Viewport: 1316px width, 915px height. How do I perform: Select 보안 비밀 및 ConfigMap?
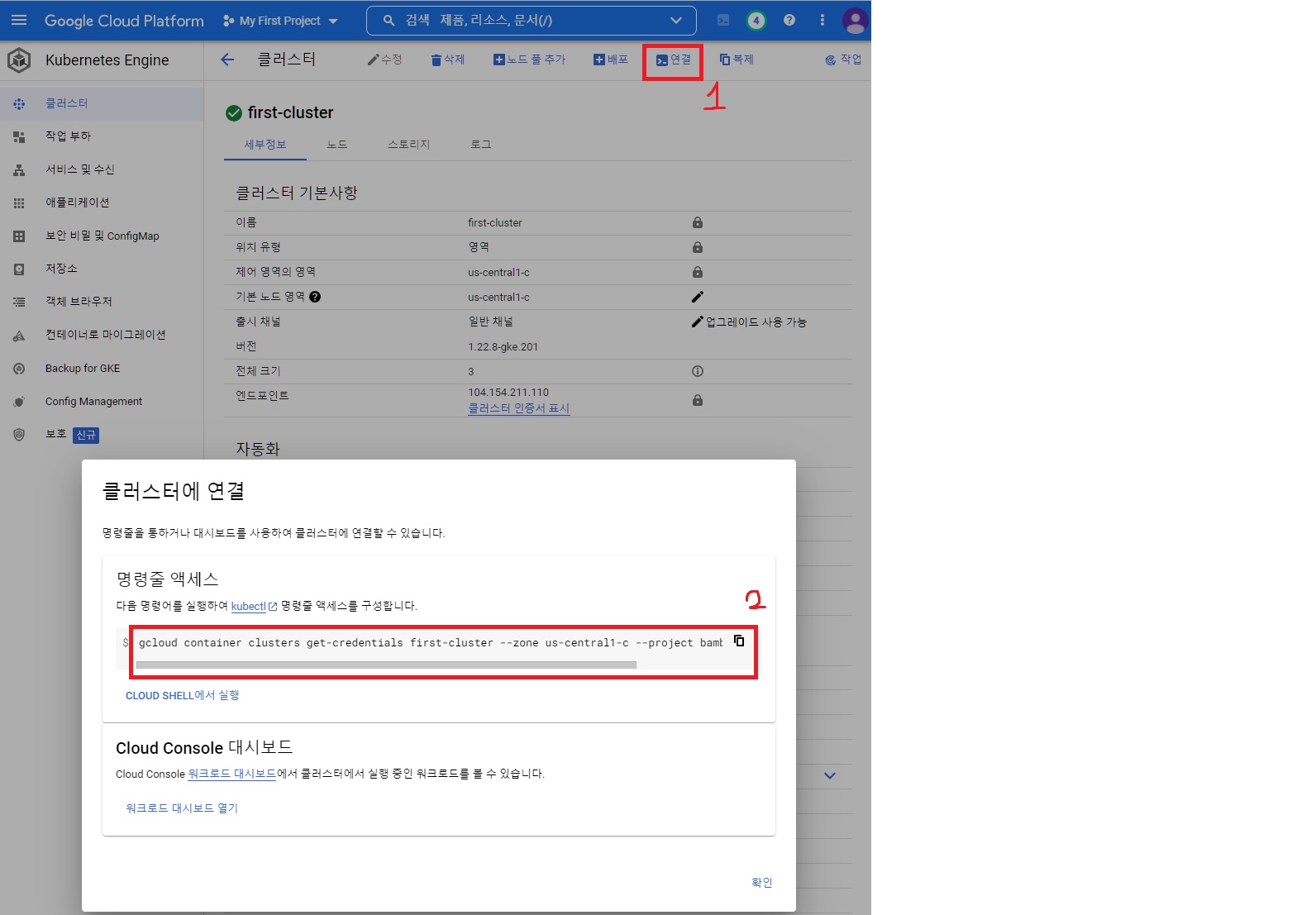click(x=102, y=236)
